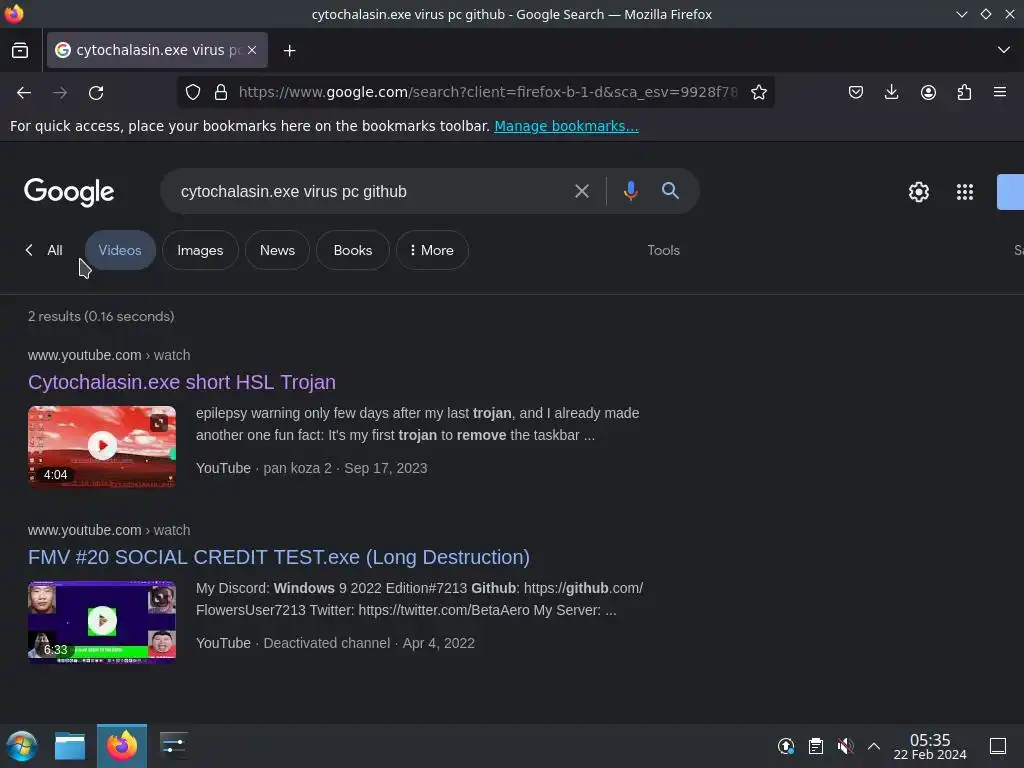
Task: Click the Firefox taskbar icon
Action: pyautogui.click(x=122, y=746)
